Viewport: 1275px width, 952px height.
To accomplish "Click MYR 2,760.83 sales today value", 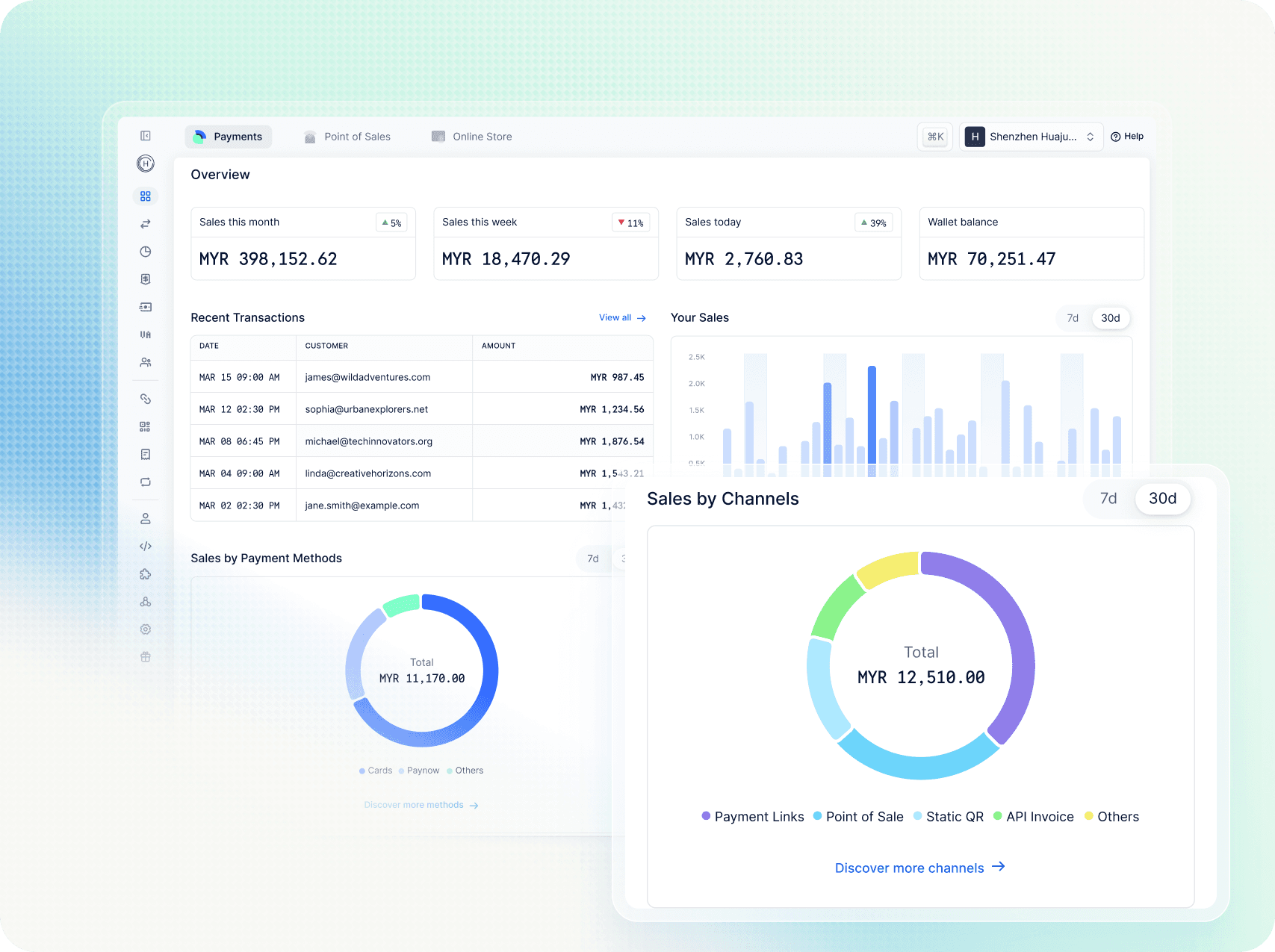I will 744,259.
